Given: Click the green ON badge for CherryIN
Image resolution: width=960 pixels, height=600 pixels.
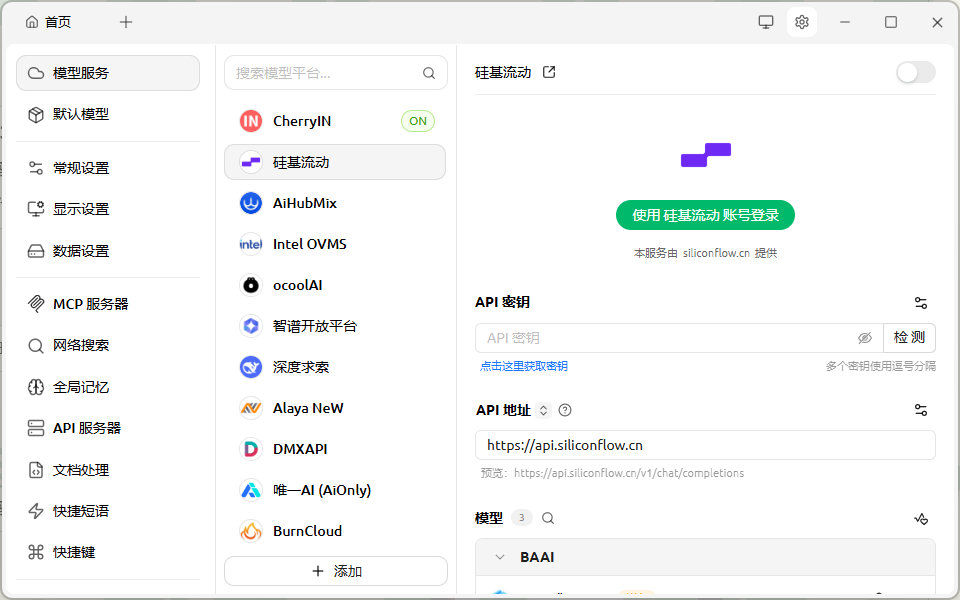Looking at the screenshot, I should (x=418, y=121).
